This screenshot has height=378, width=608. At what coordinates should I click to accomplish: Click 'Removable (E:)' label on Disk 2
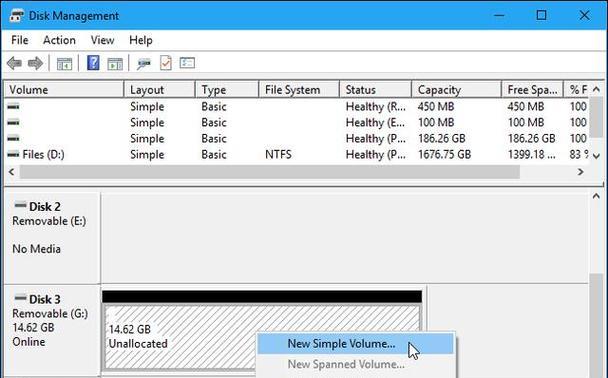(x=49, y=221)
